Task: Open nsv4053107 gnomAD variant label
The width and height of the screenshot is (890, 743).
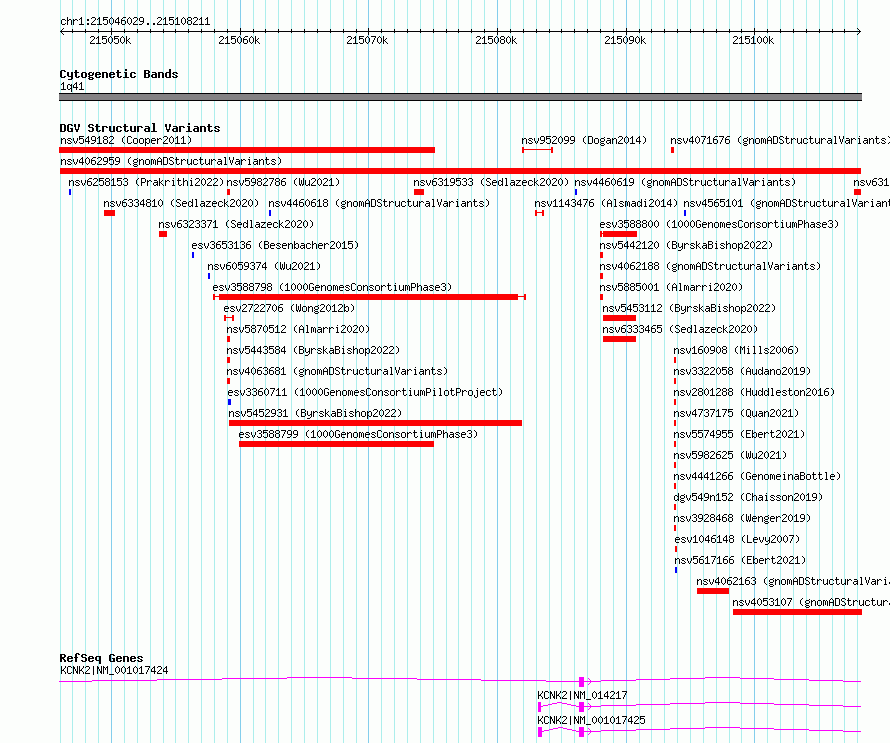Action: (x=811, y=602)
